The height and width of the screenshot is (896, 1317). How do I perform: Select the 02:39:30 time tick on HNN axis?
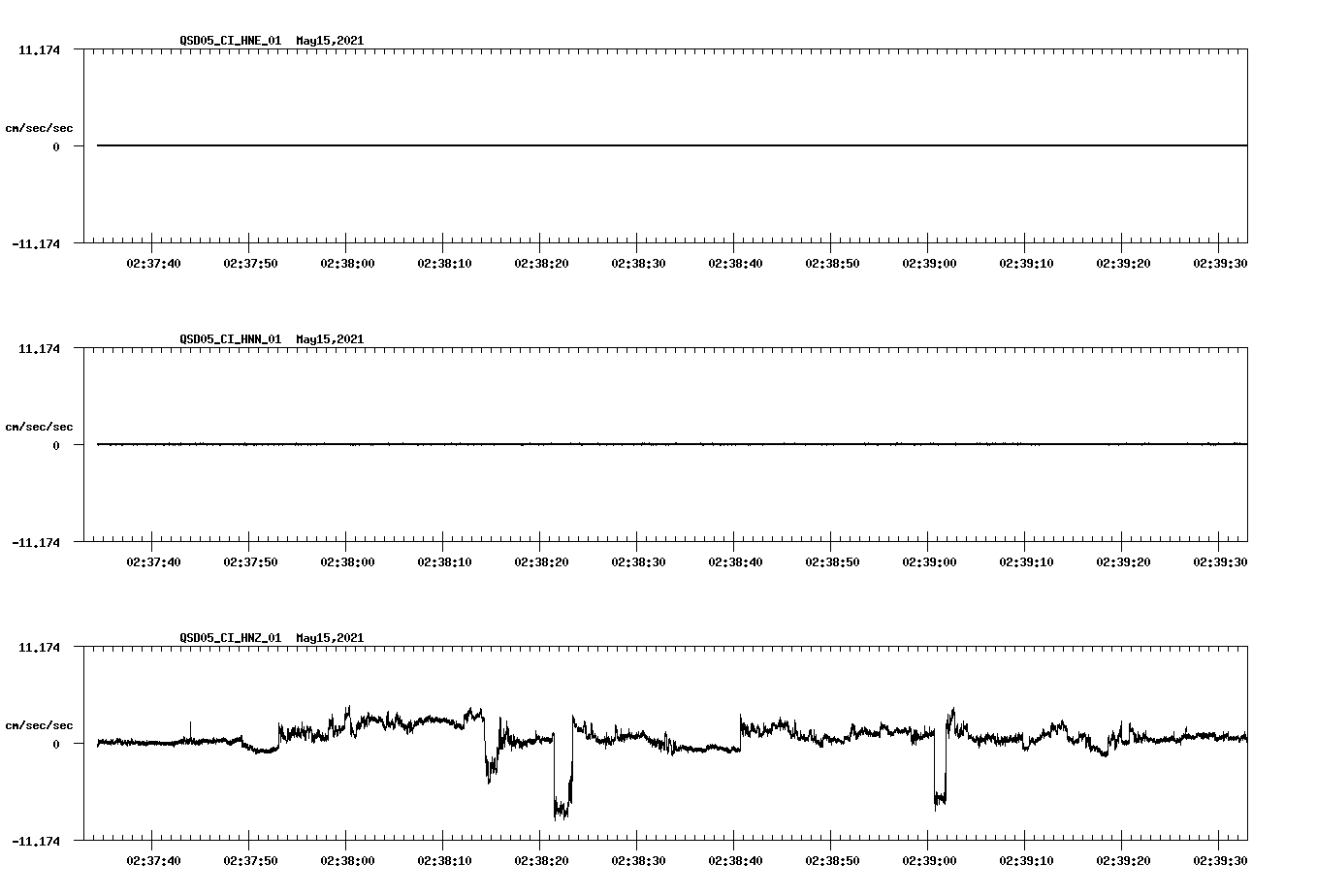[1218, 560]
